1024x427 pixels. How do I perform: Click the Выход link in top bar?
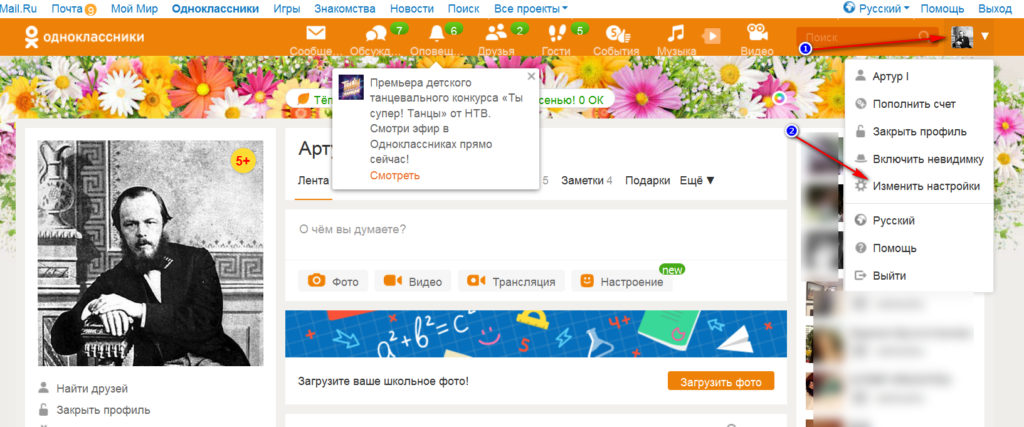point(995,8)
